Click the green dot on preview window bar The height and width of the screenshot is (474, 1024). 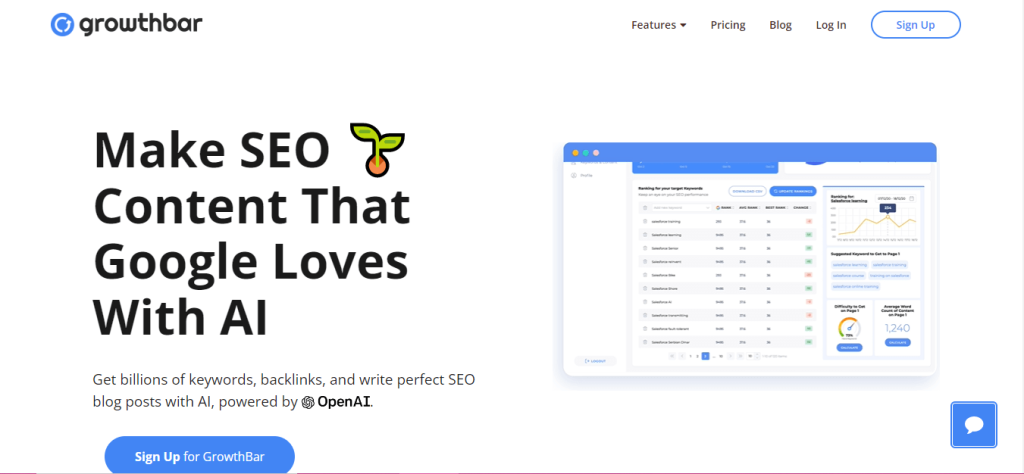tap(586, 153)
